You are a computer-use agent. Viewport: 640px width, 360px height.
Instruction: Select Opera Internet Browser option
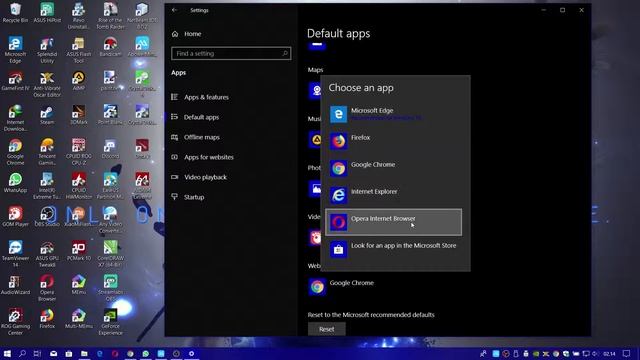coord(393,222)
